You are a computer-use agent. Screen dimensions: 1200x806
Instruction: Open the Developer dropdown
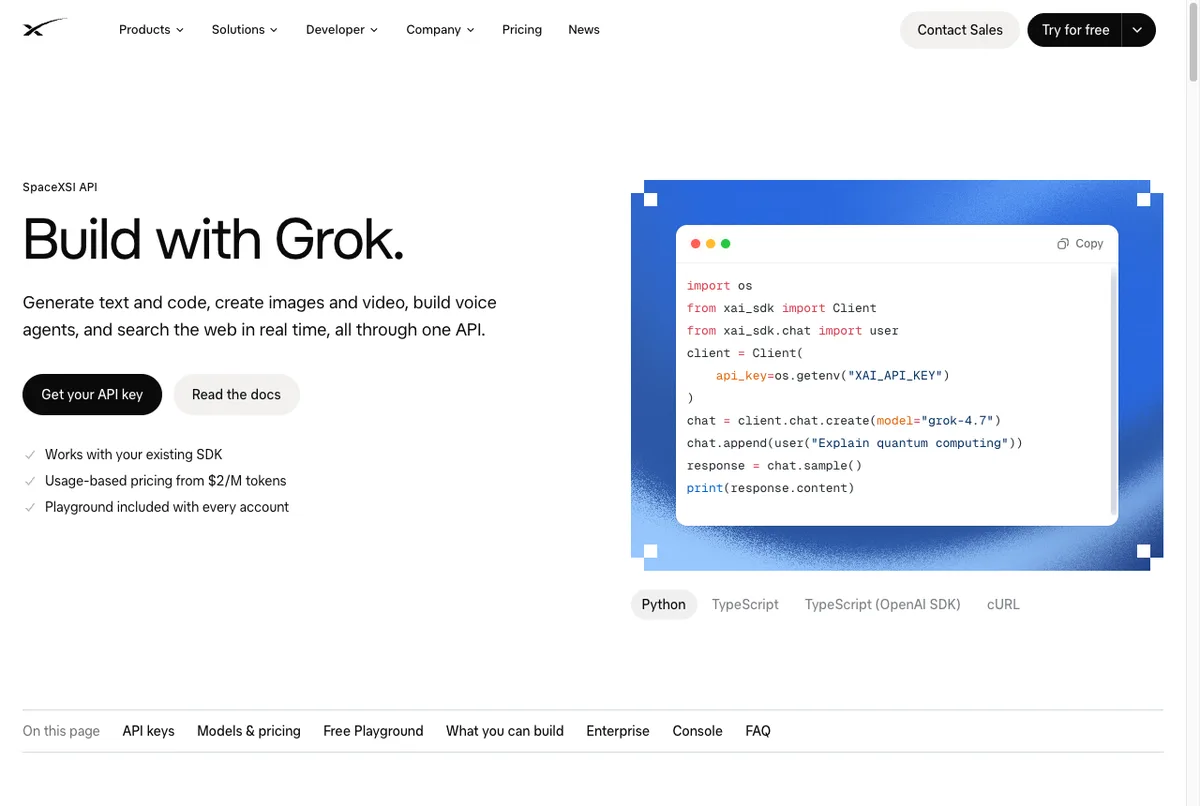[342, 30]
